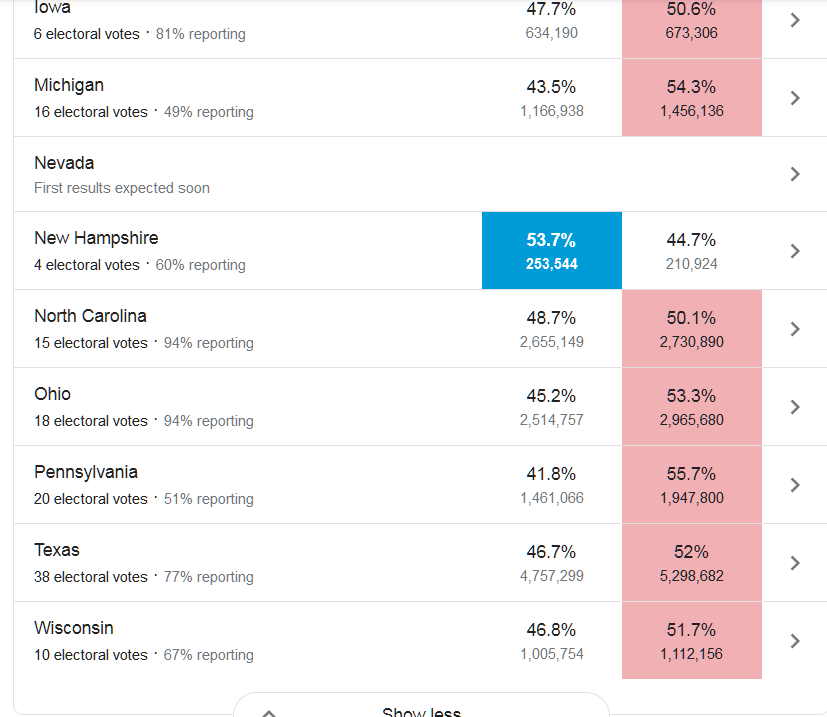Click Ohio's 53.3% highlighted result cell
This screenshot has height=717, width=827.
[x=691, y=407]
